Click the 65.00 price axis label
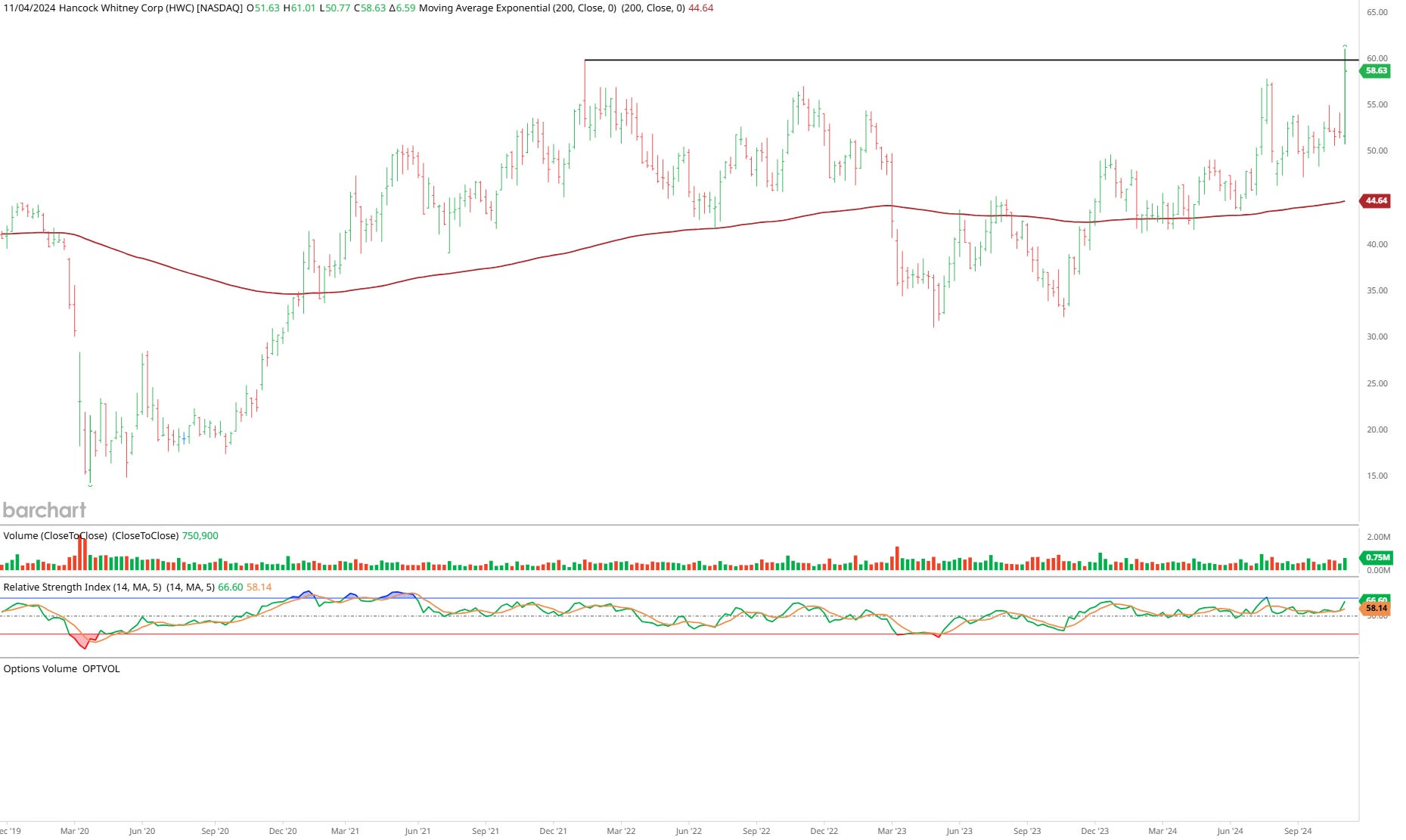This screenshot has width=1406, height=840. pyautogui.click(x=1377, y=12)
